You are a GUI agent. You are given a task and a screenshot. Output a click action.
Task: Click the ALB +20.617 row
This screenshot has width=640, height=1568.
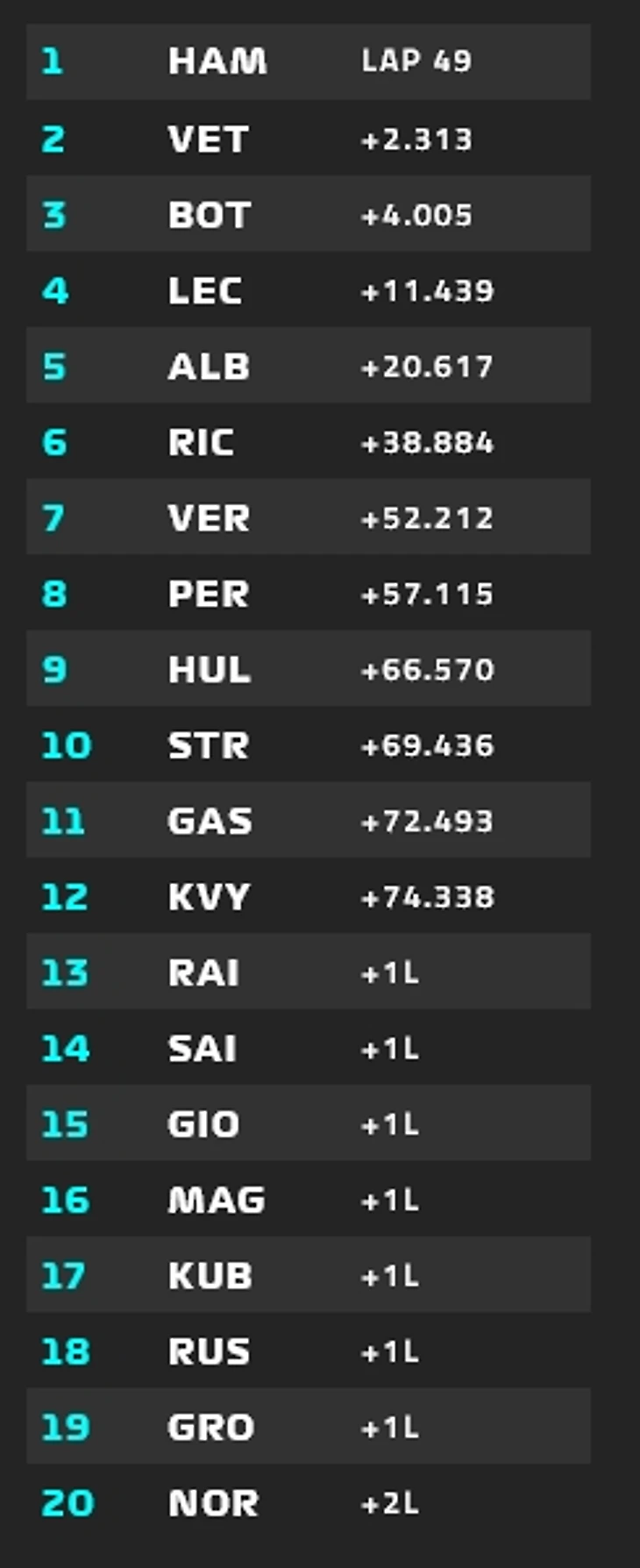309,366
